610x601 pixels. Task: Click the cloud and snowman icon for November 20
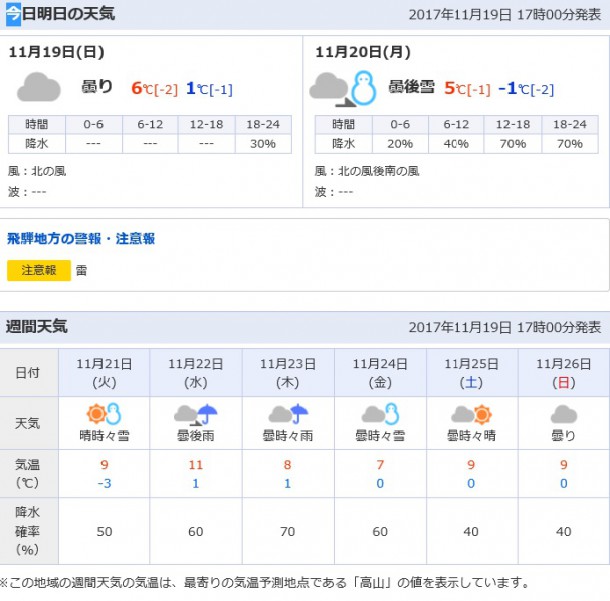pos(342,88)
